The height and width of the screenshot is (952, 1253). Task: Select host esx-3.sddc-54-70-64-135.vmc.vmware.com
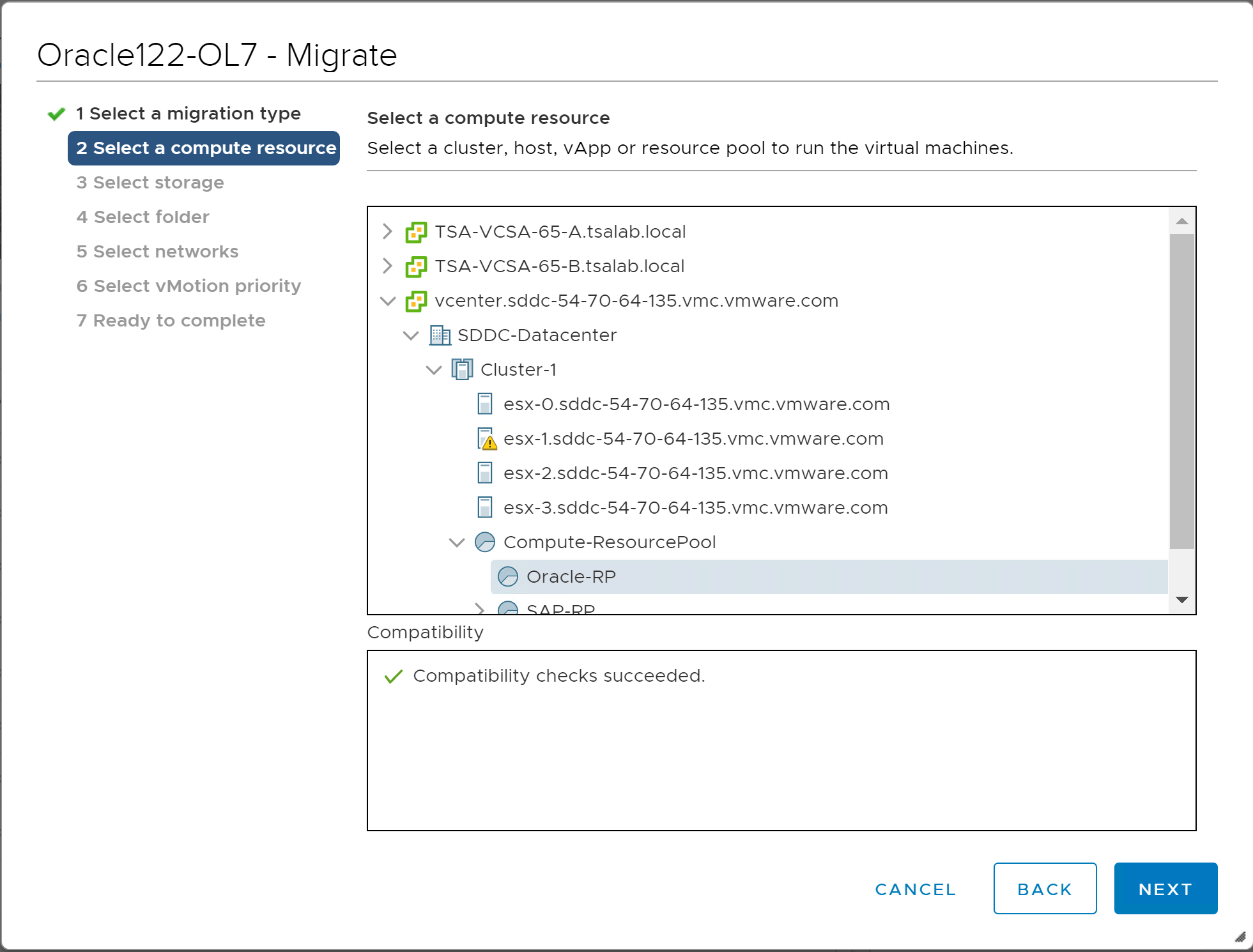click(x=695, y=508)
